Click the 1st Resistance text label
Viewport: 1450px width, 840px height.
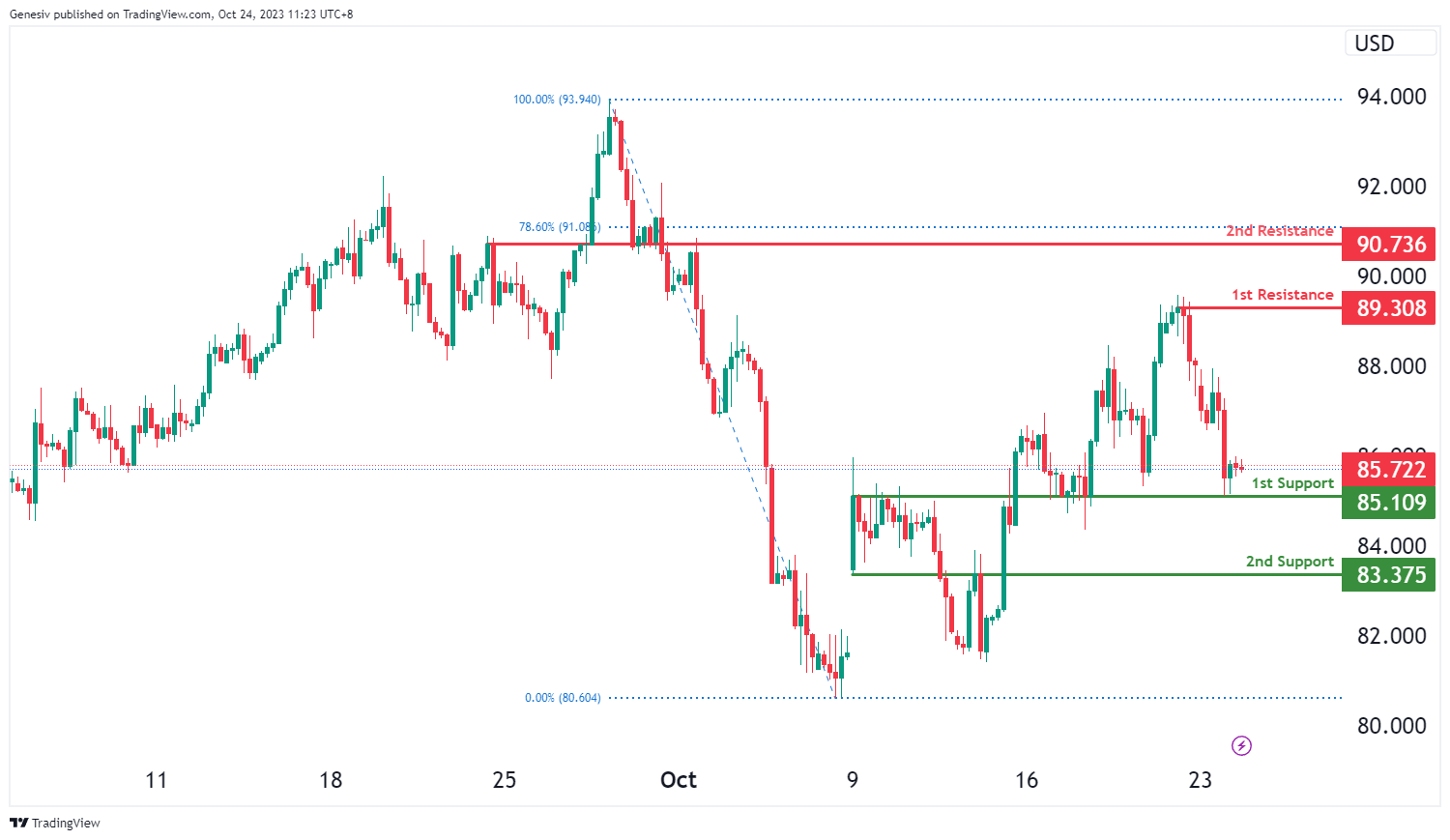click(x=1282, y=295)
